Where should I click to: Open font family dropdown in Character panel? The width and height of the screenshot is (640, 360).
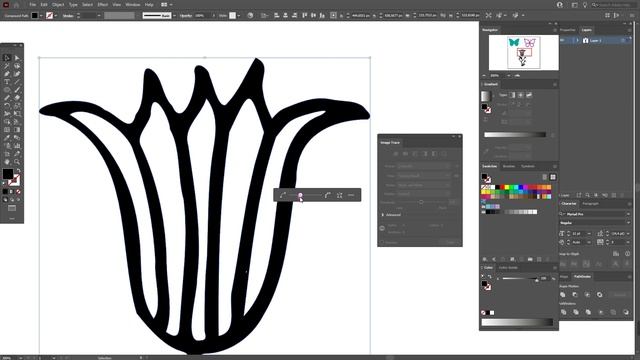click(x=628, y=214)
